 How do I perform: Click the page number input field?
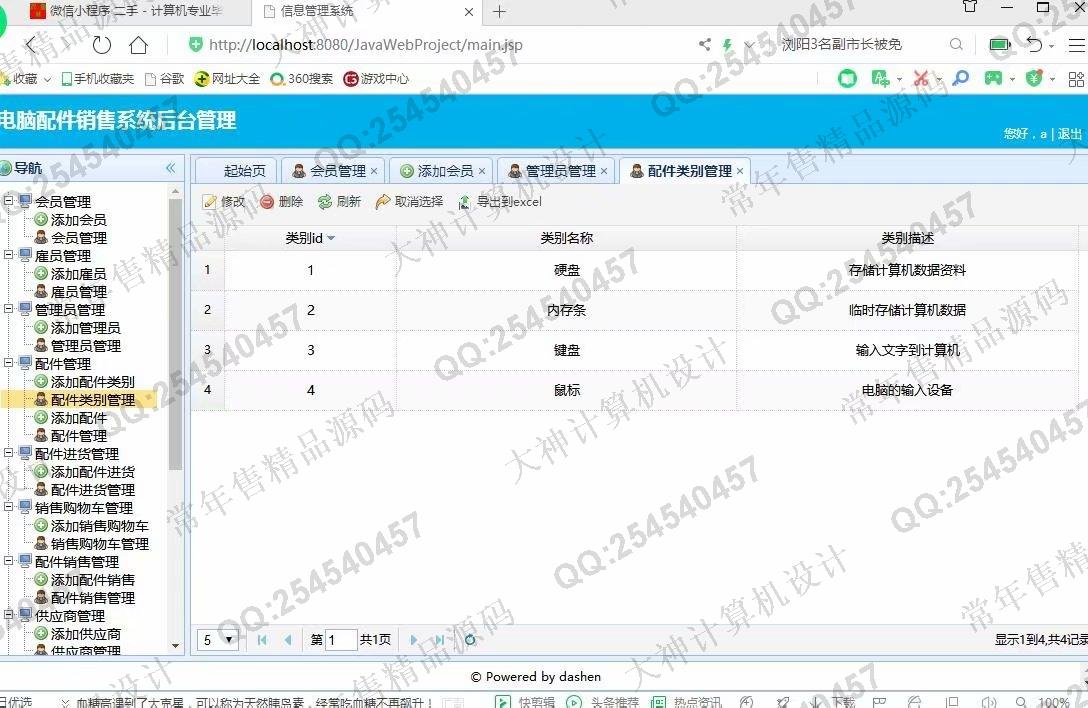341,640
